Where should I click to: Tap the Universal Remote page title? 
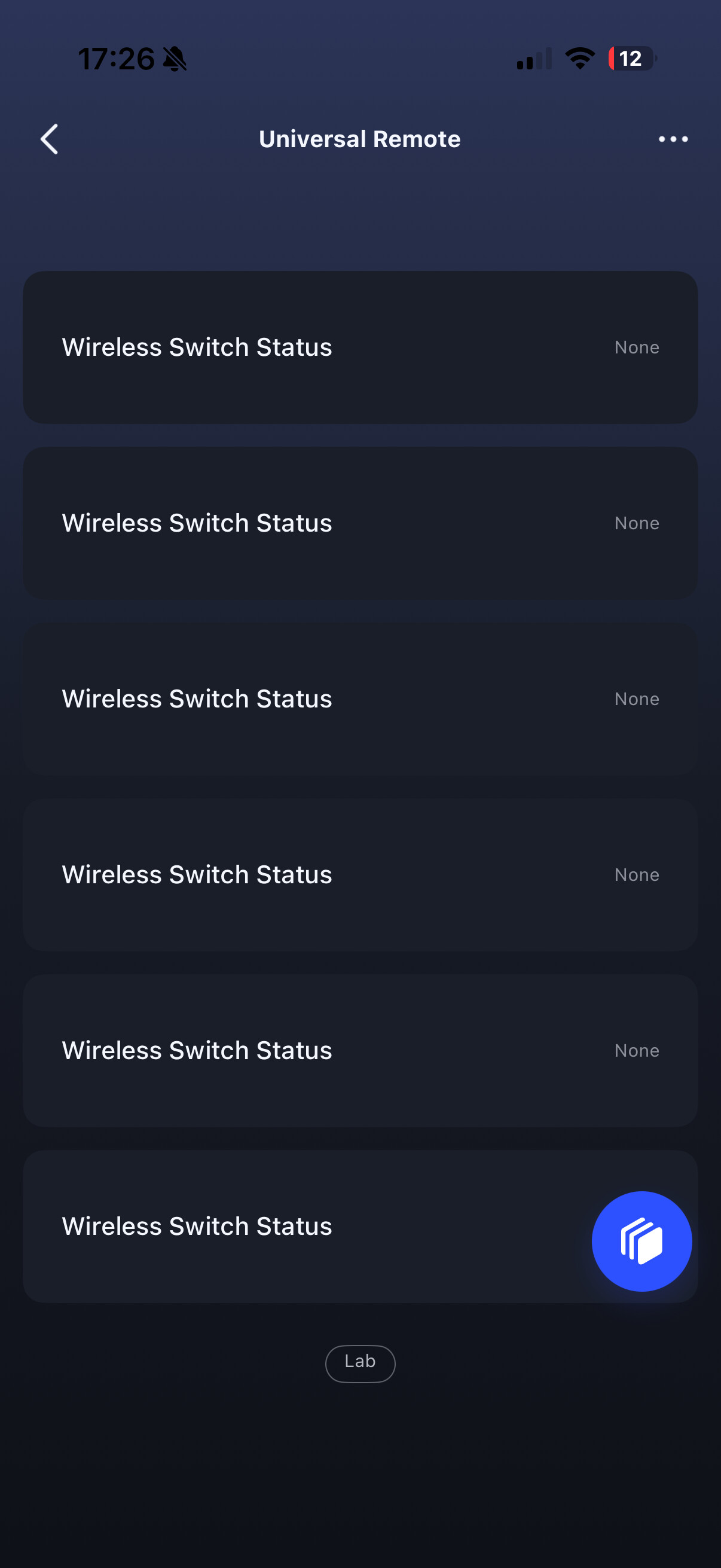point(359,139)
